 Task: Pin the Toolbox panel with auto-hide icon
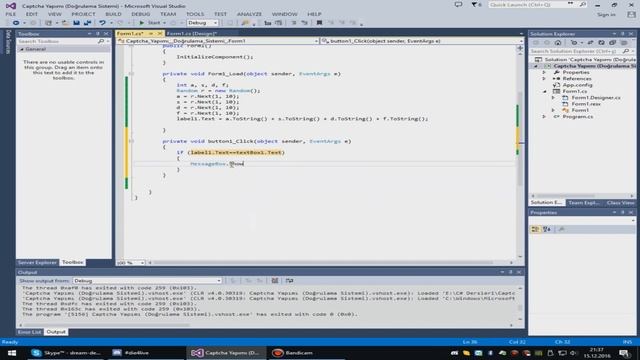click(x=98, y=33)
